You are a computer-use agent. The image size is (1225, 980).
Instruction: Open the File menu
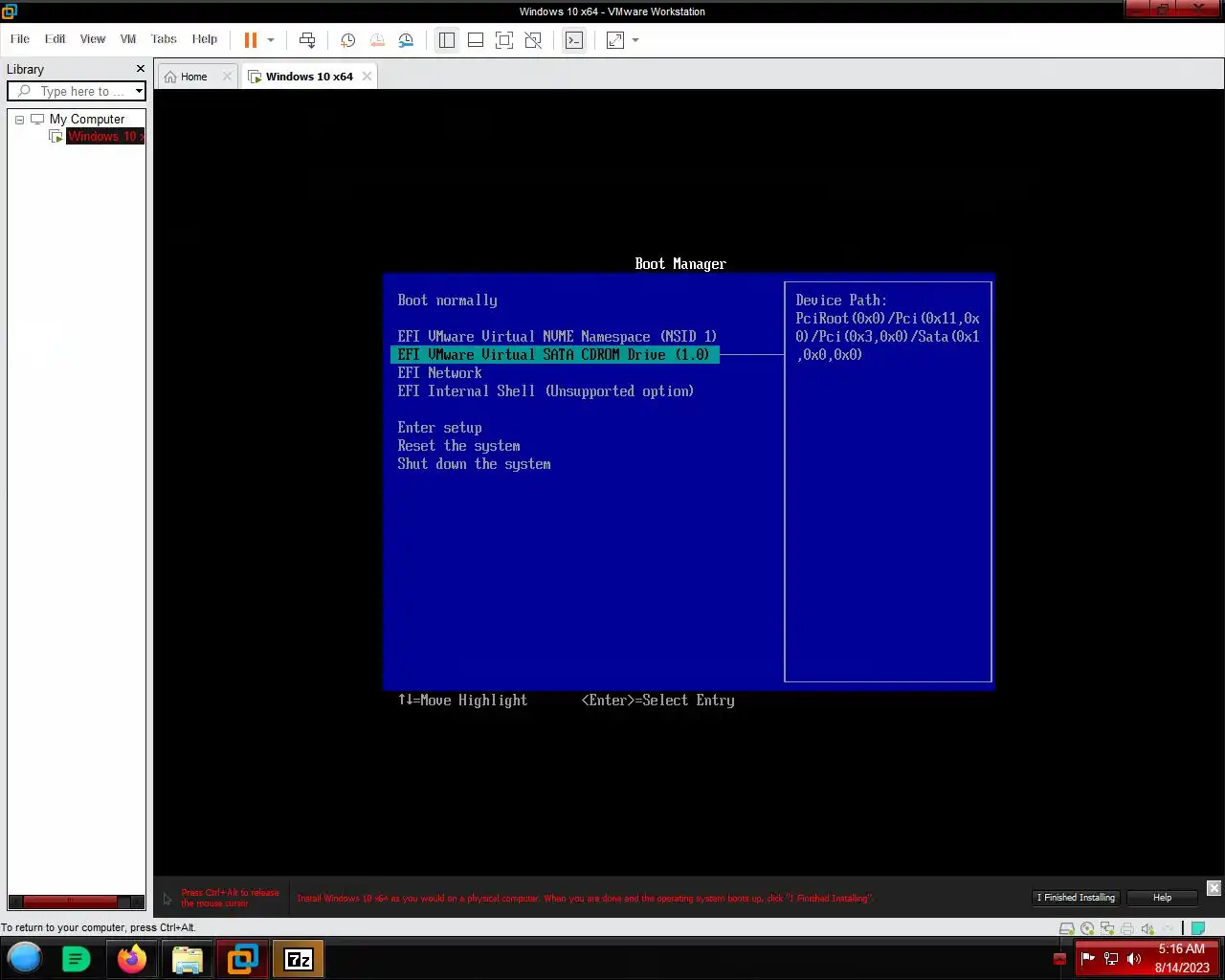coord(20,39)
